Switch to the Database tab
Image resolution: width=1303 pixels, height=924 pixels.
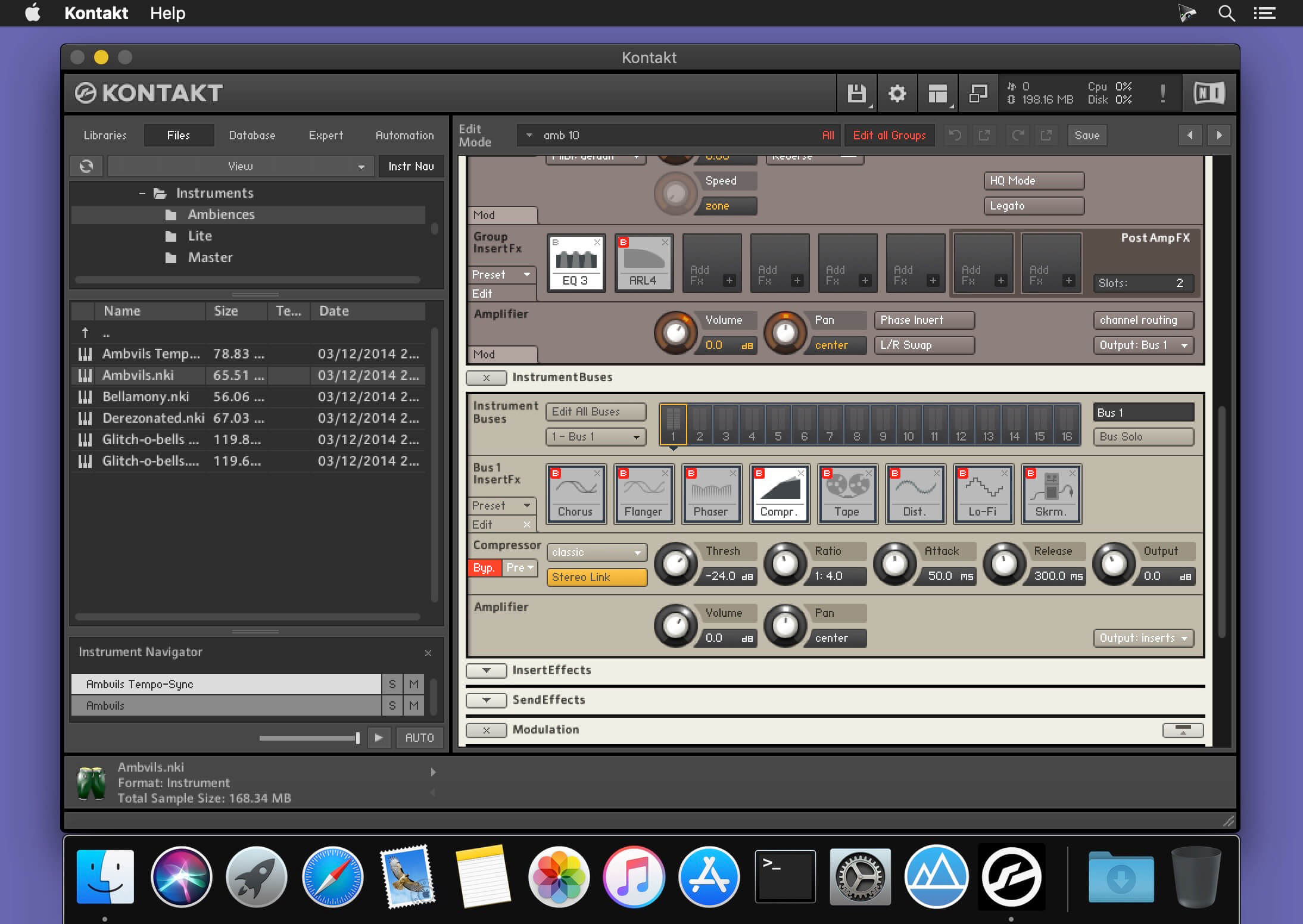click(252, 135)
